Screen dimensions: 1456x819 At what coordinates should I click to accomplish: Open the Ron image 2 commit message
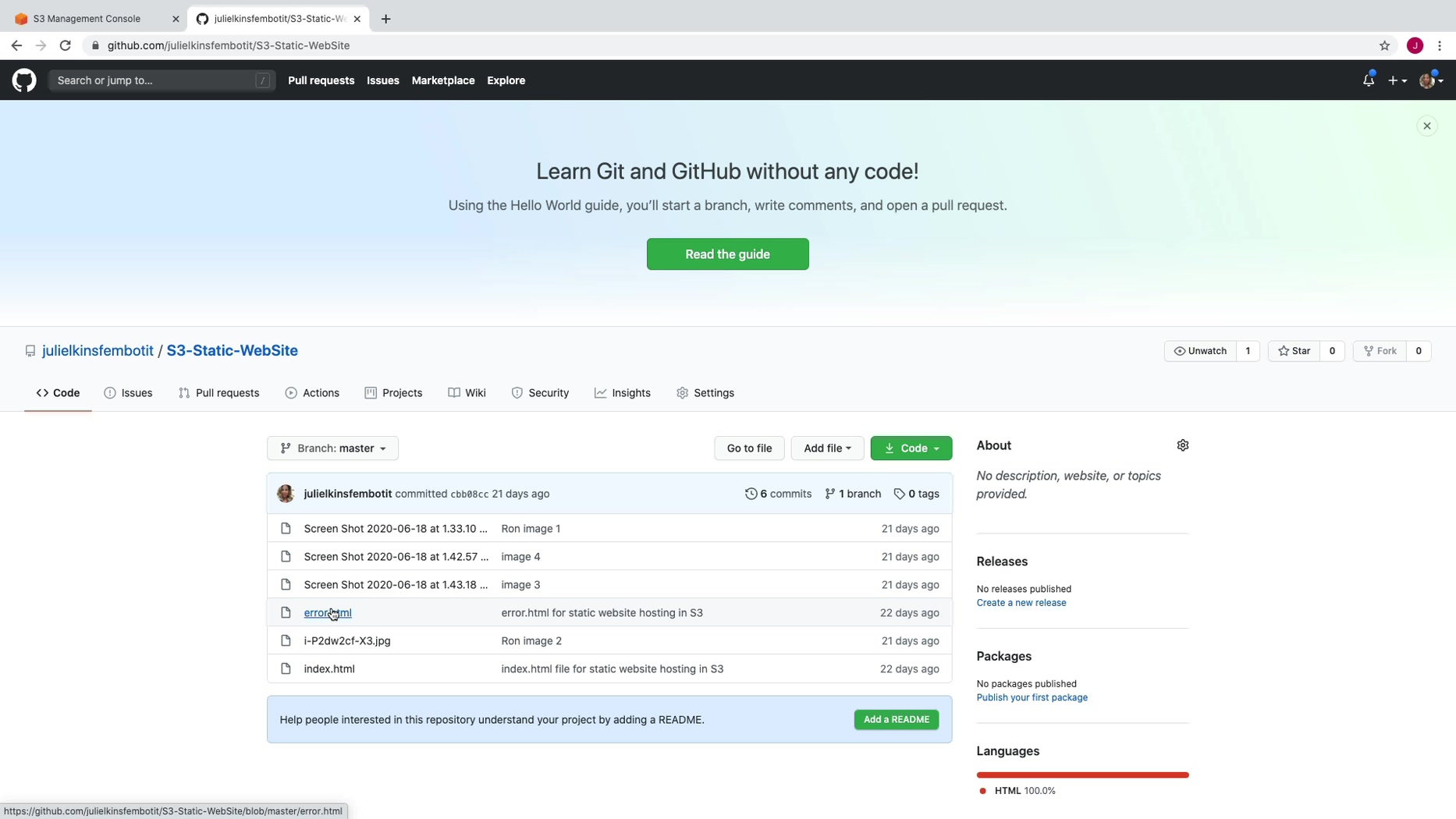click(531, 641)
